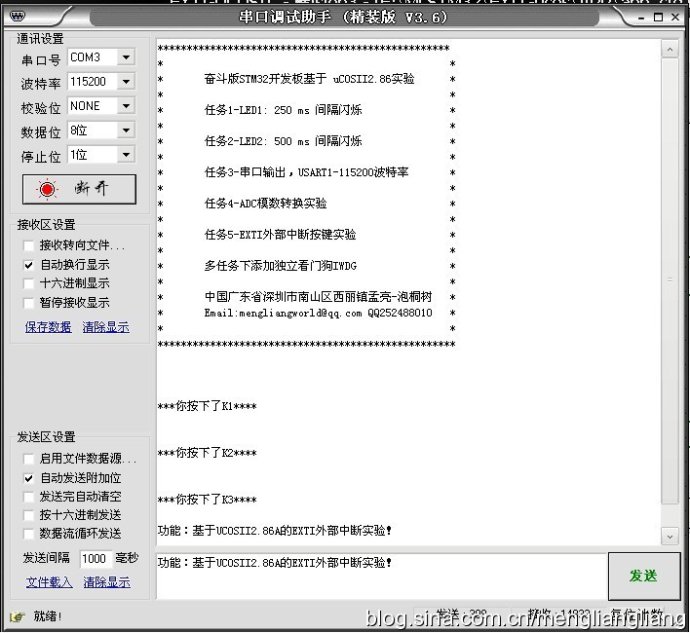Click the status bar hand icon
The width and height of the screenshot is (690, 633).
coord(17,617)
